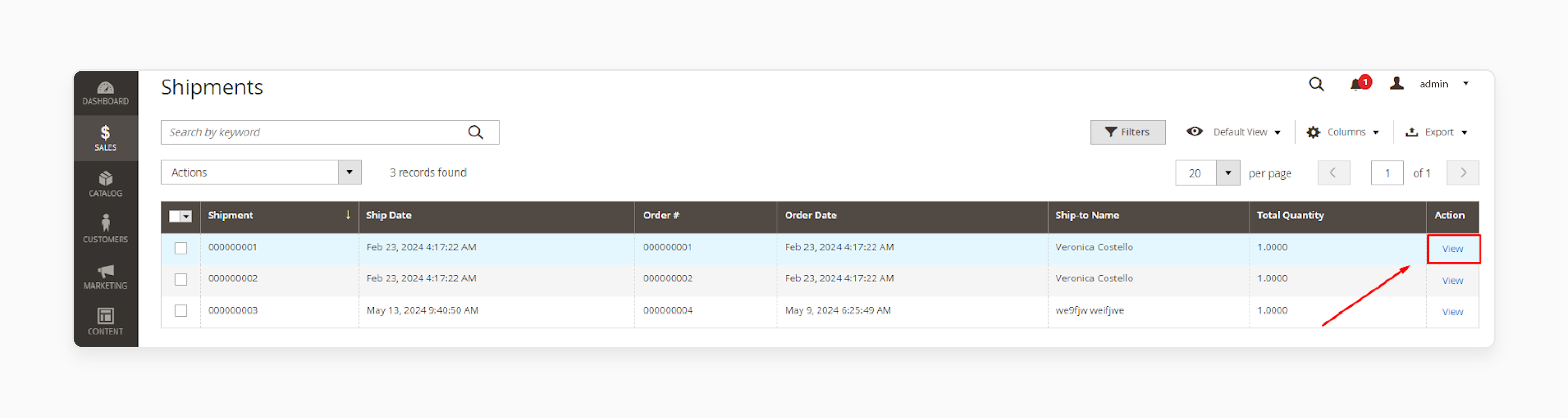Click Veronica Costello in shipment 000000002 row
Image resolution: width=1568 pixels, height=418 pixels.
(x=1094, y=279)
